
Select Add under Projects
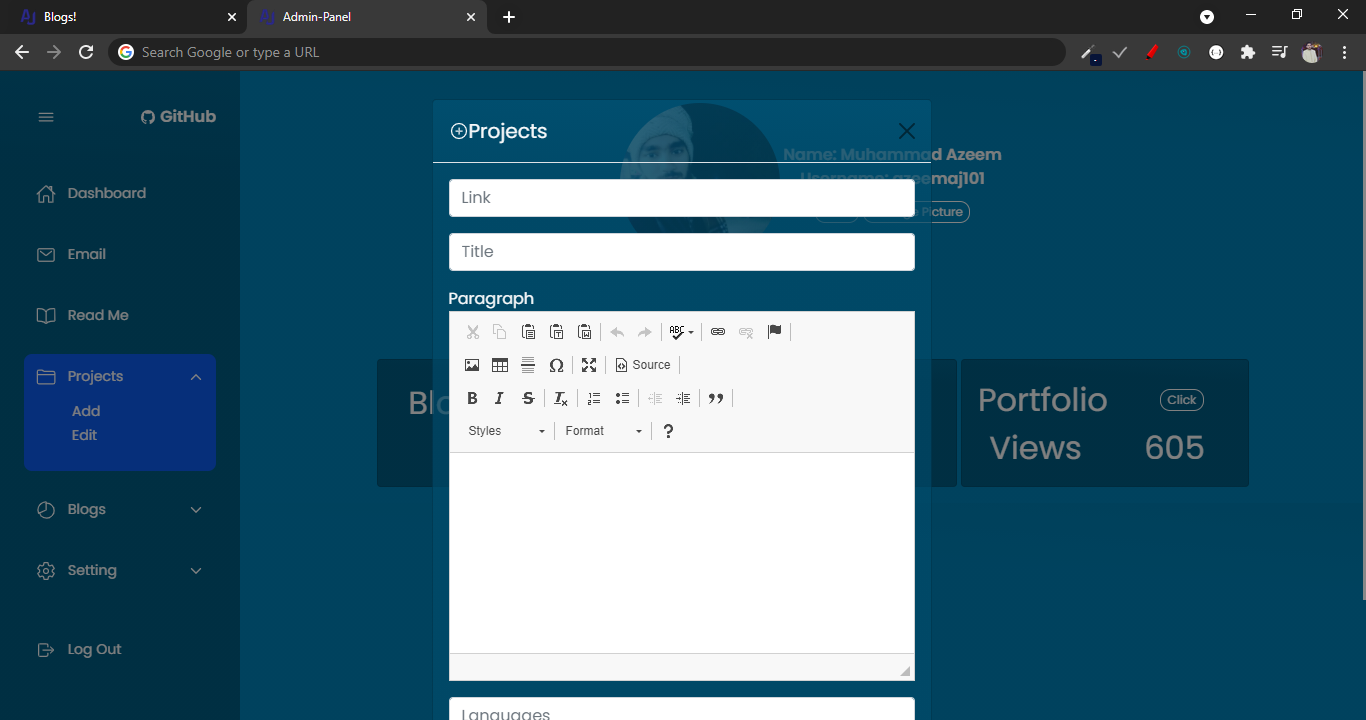coord(86,411)
